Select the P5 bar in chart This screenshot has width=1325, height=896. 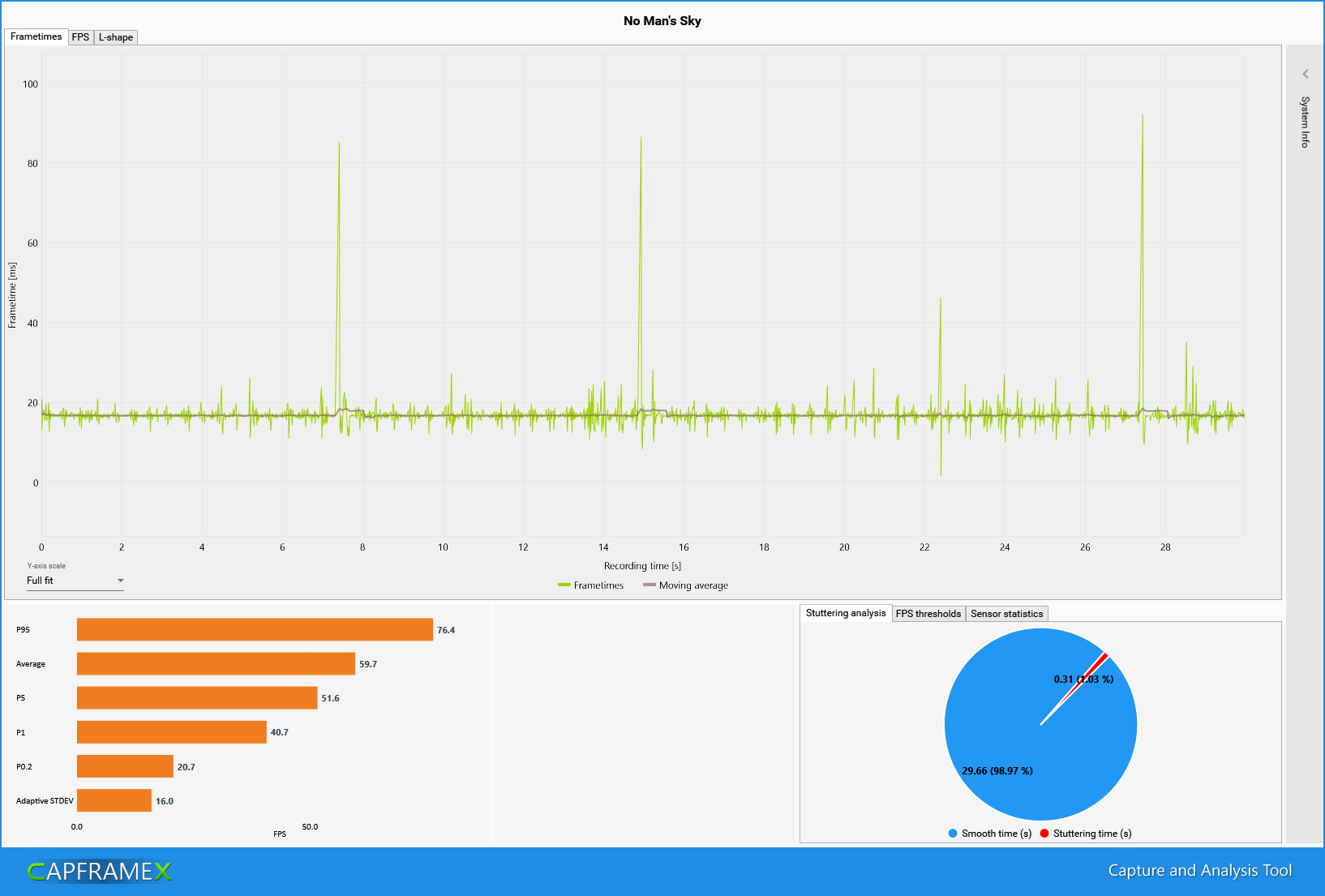click(x=197, y=698)
